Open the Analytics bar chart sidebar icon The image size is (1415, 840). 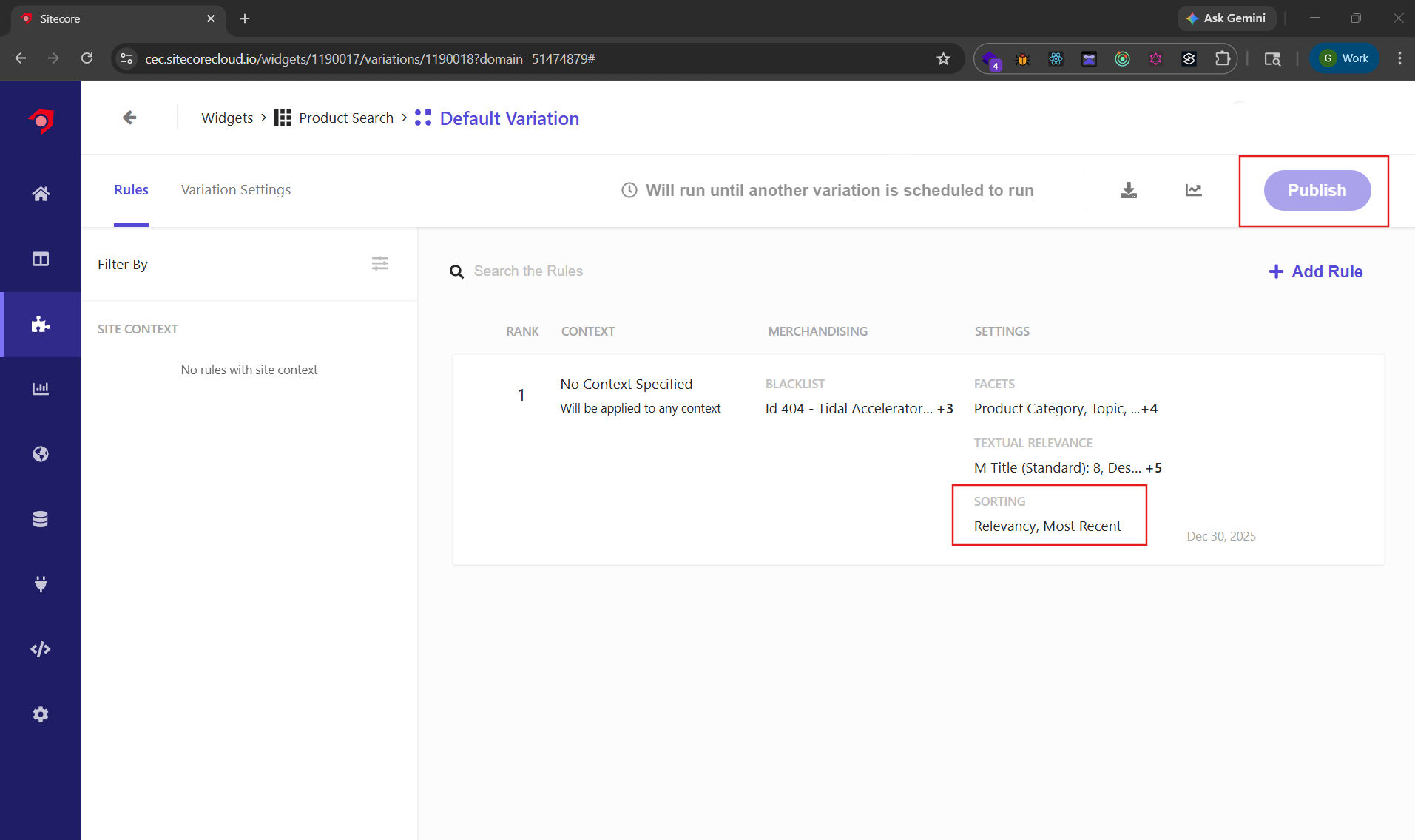click(x=41, y=389)
